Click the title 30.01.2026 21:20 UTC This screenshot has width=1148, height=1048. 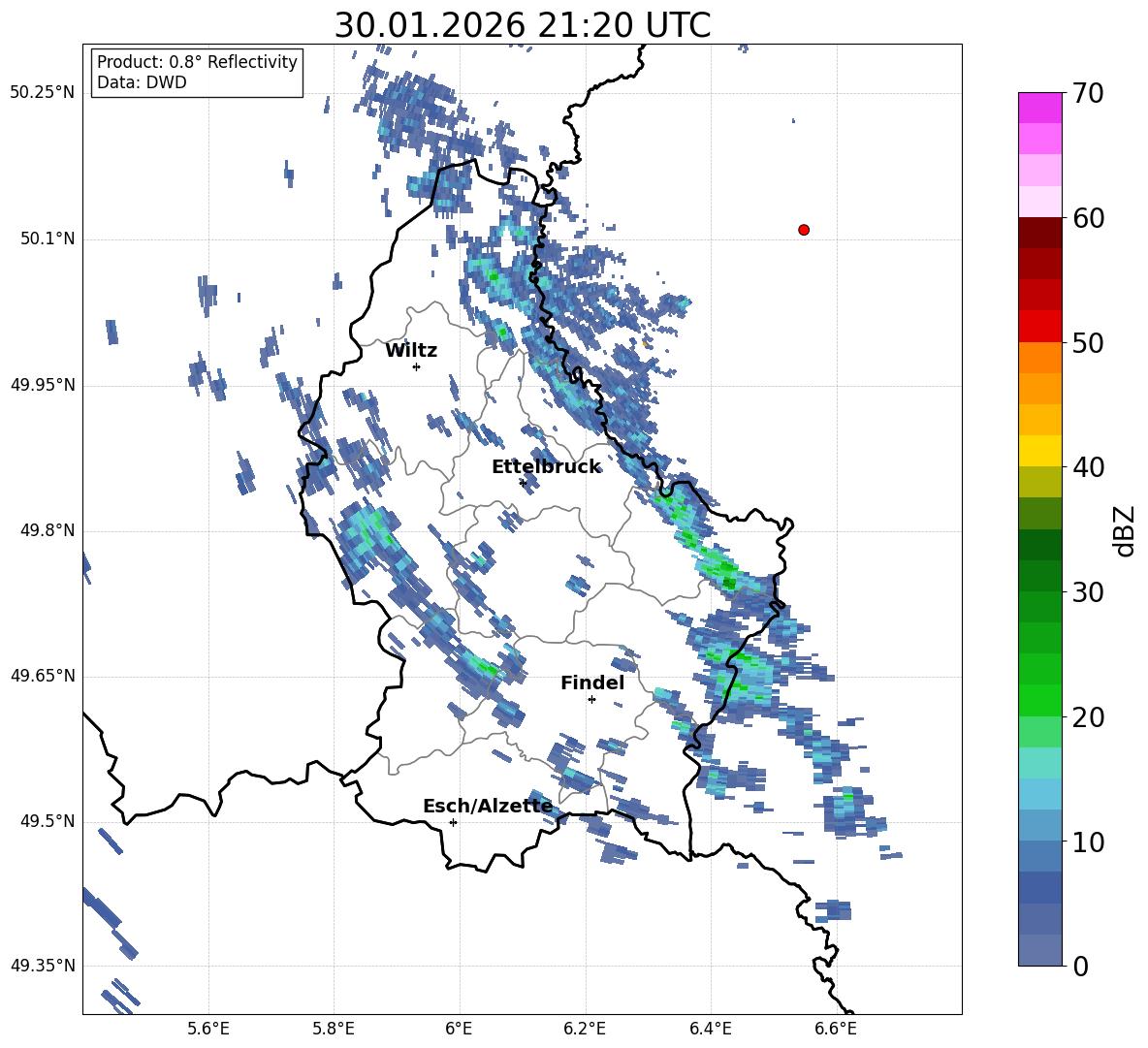523,25
